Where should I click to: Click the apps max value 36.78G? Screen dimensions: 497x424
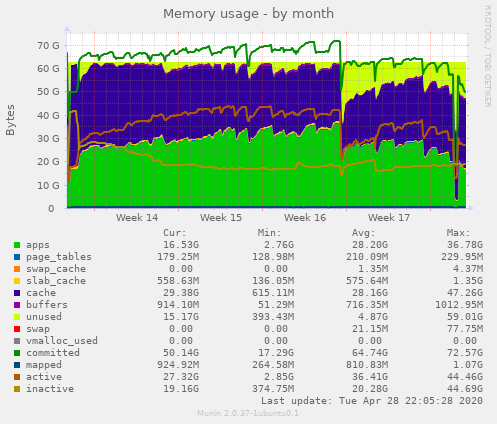[x=465, y=245]
